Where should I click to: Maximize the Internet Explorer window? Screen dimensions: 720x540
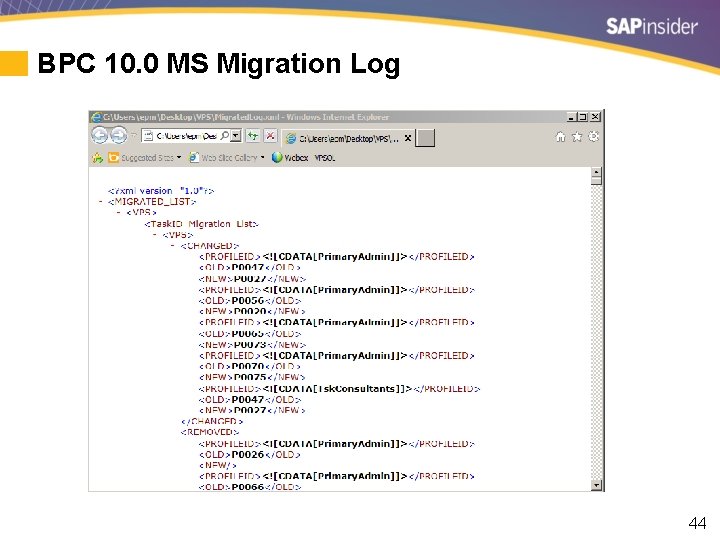tap(583, 117)
